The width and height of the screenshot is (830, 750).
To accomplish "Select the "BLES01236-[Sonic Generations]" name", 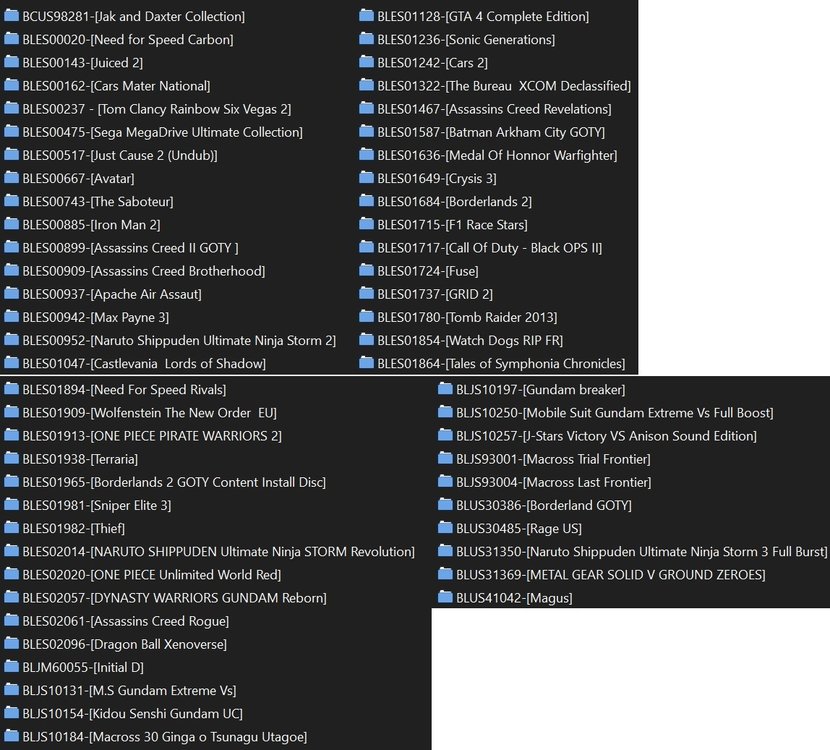I will (466, 40).
